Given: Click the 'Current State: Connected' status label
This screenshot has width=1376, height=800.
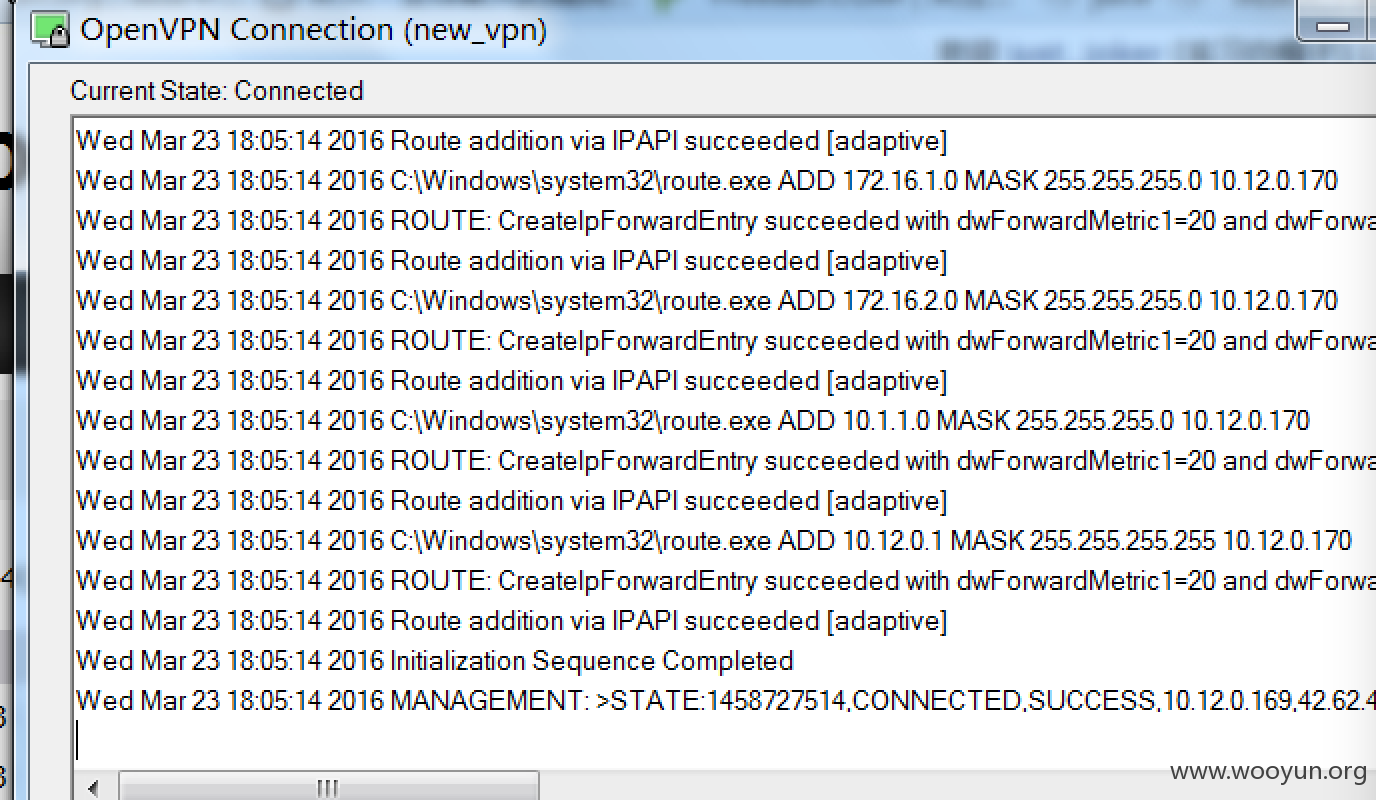Looking at the screenshot, I should click(216, 91).
